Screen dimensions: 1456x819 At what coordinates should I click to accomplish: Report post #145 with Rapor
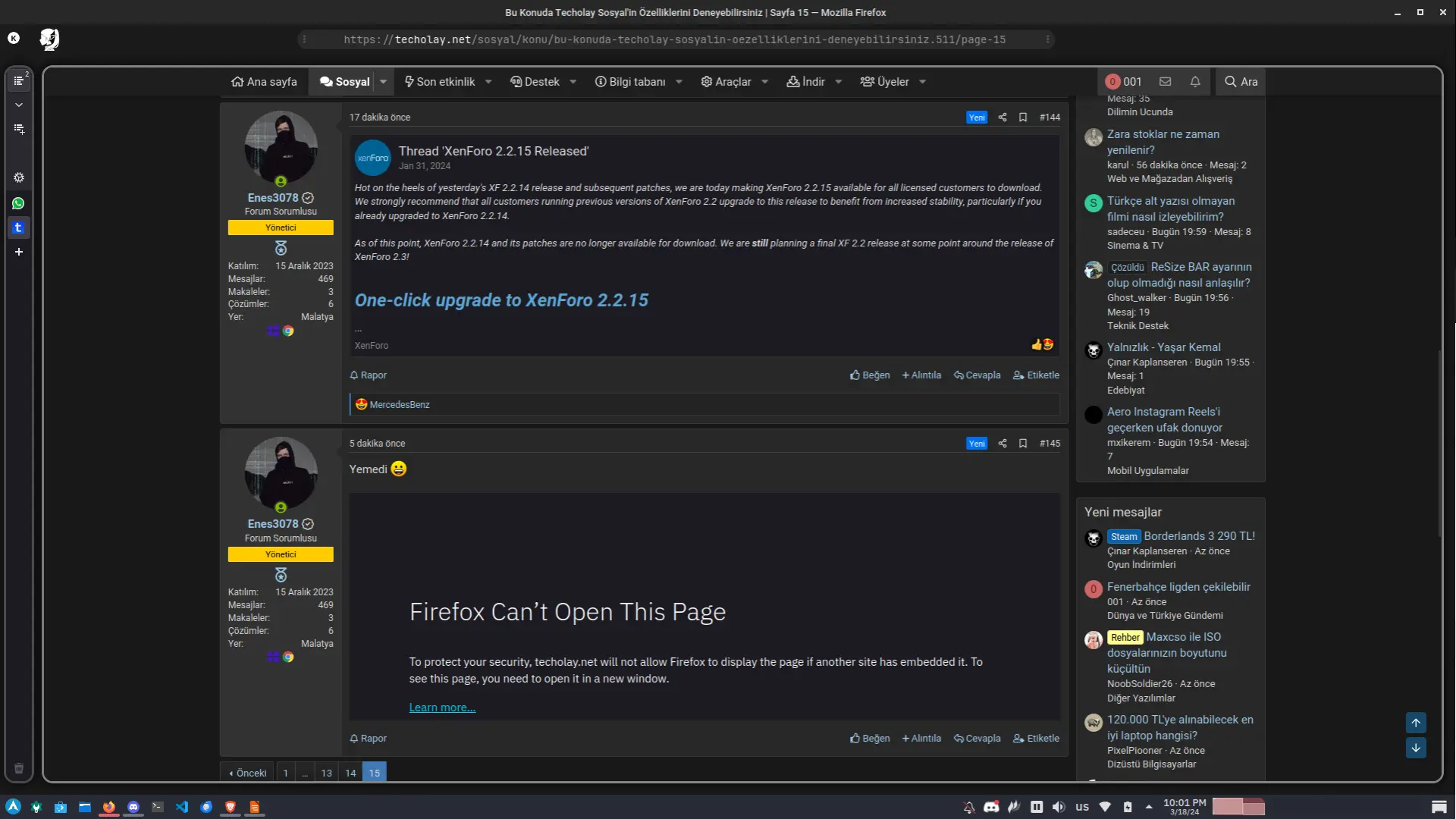pos(368,739)
